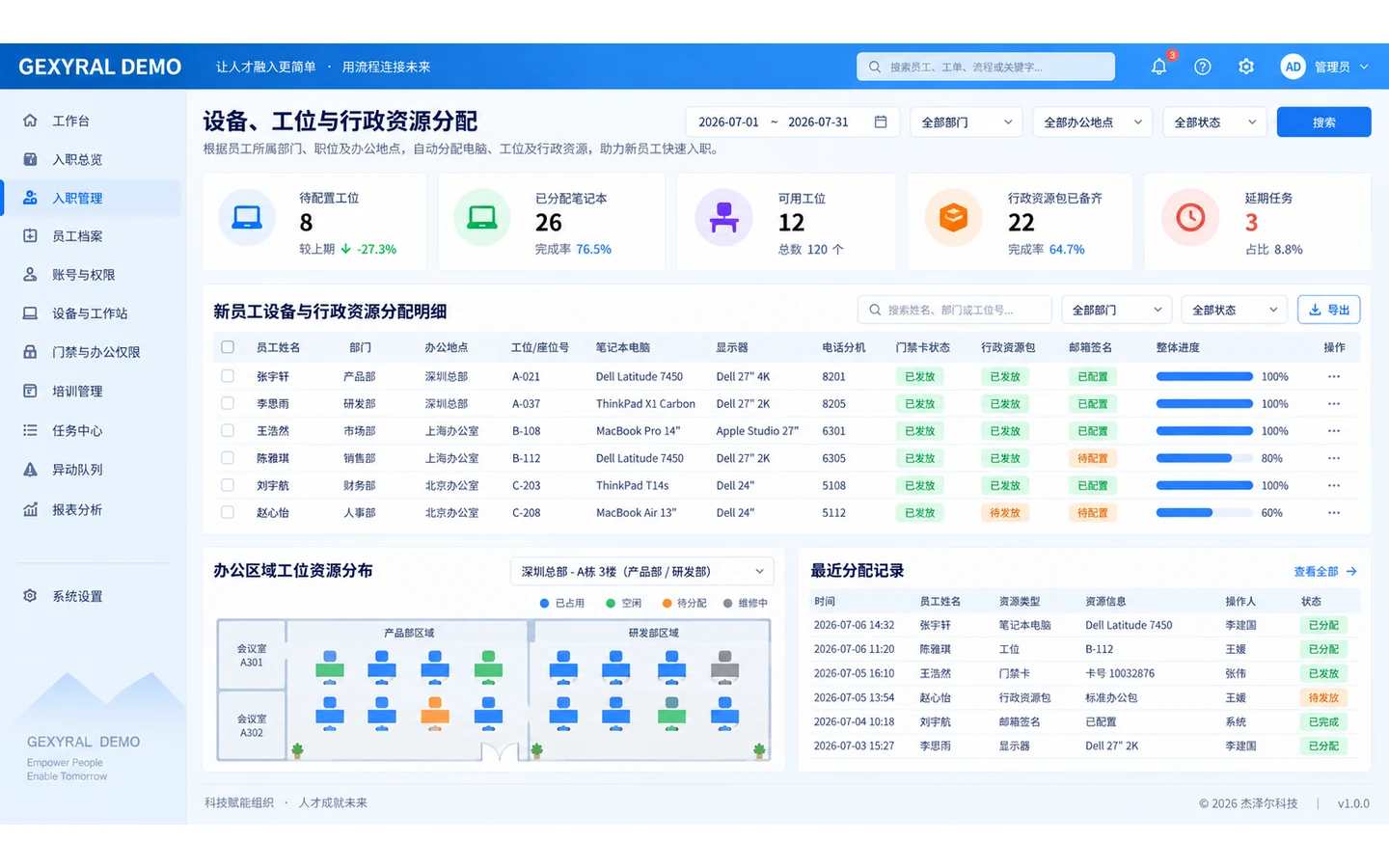Open the settings gear in header

click(1246, 67)
